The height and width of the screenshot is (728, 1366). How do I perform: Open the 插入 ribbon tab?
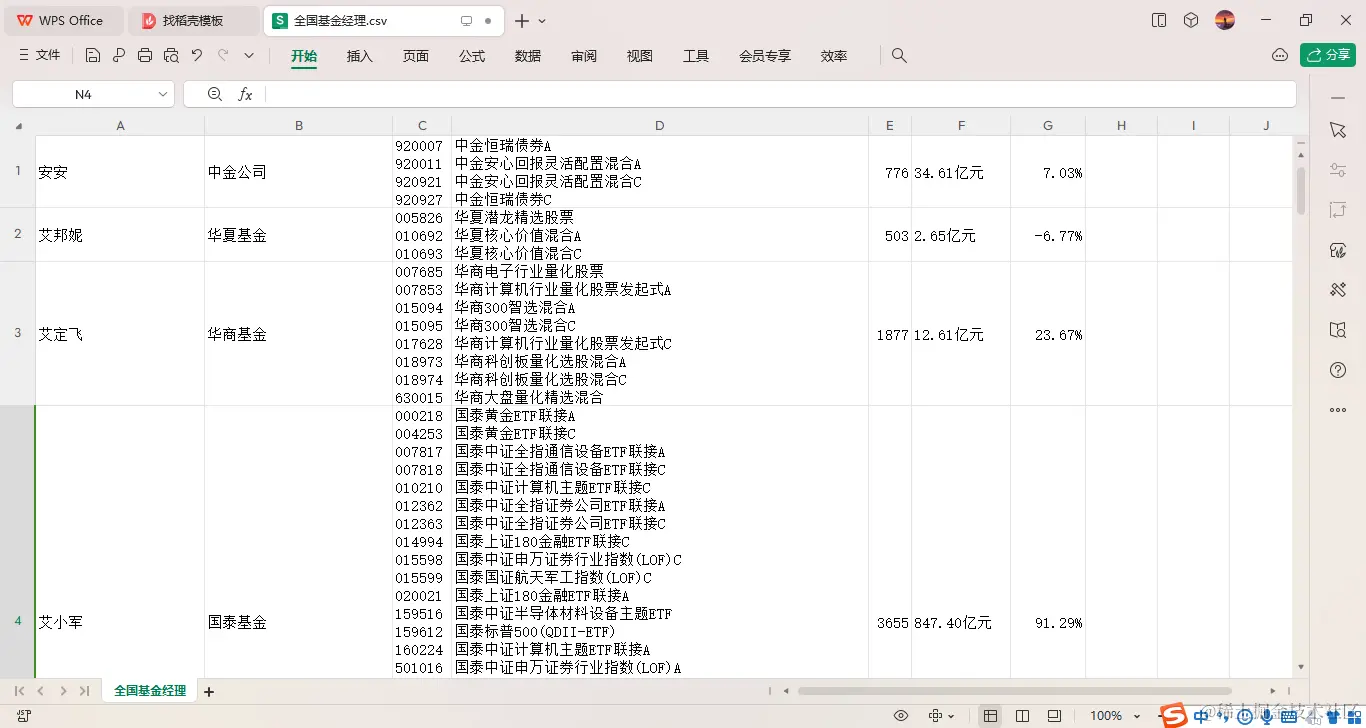click(x=360, y=56)
